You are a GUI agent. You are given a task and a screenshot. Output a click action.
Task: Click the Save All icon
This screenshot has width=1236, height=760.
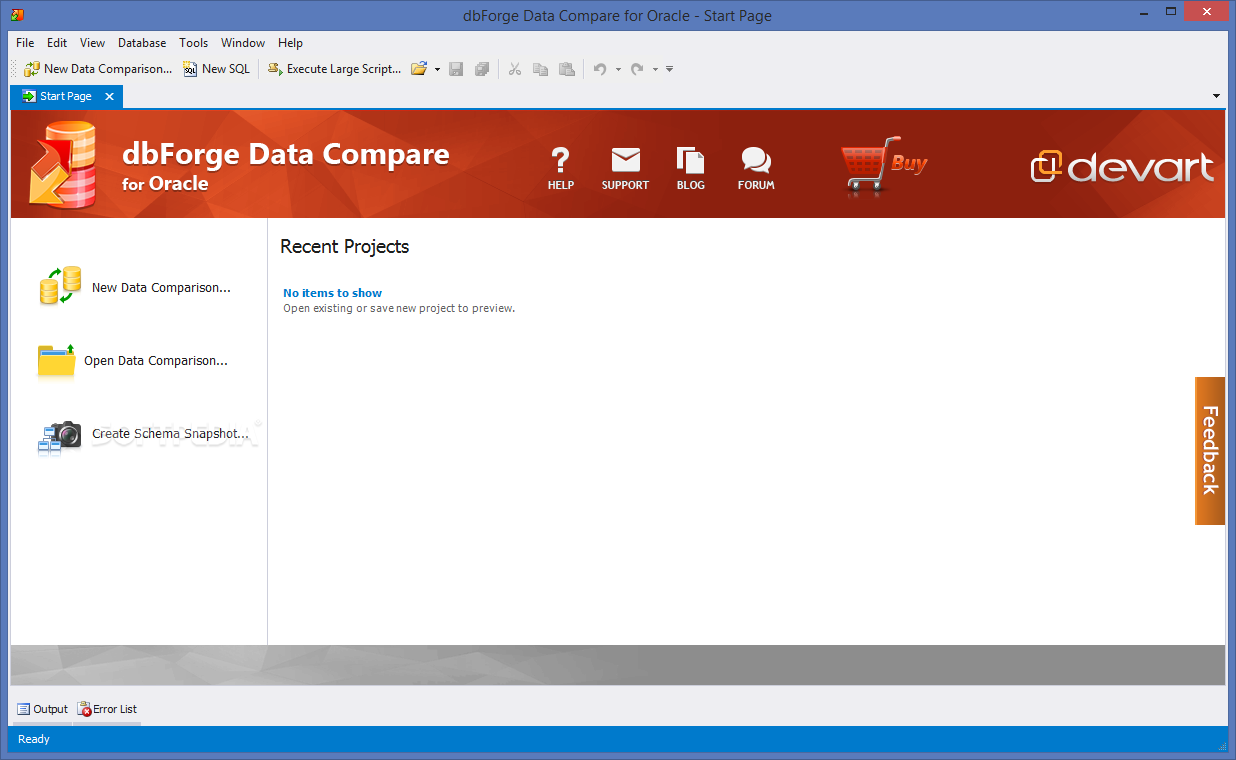pyautogui.click(x=482, y=69)
